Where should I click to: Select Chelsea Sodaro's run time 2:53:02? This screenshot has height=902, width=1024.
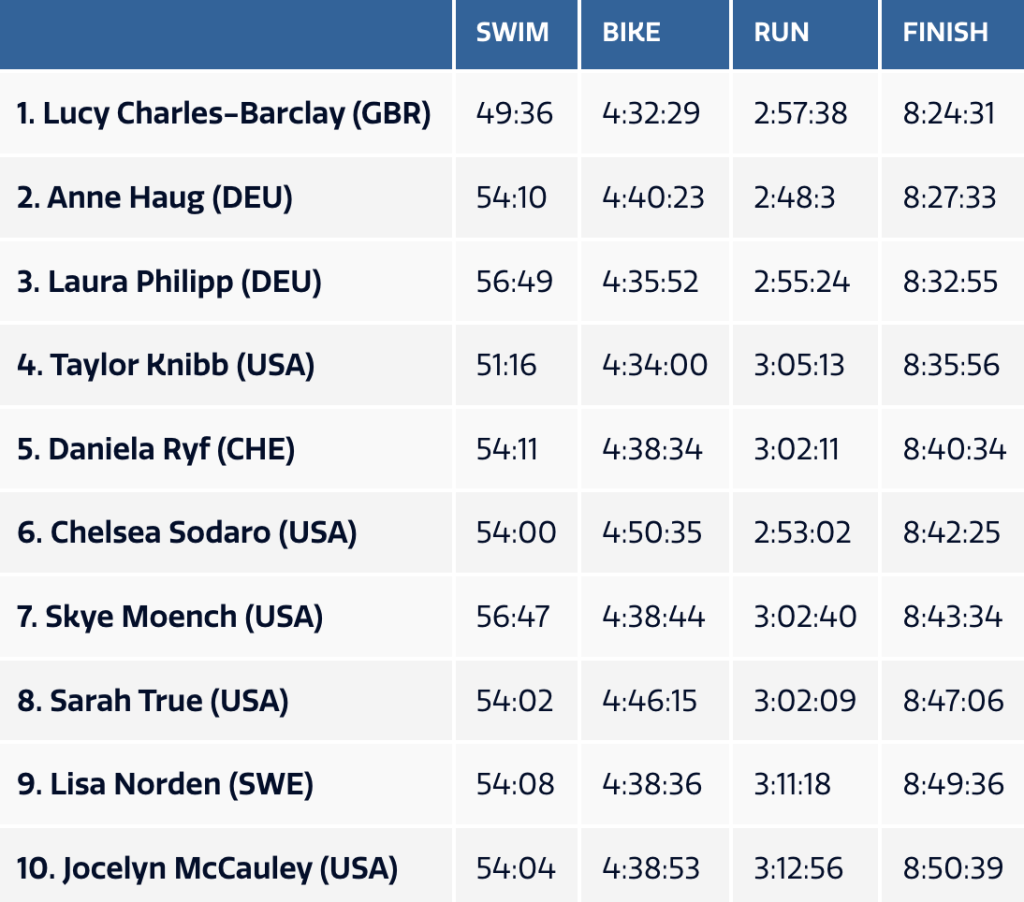[x=802, y=532]
